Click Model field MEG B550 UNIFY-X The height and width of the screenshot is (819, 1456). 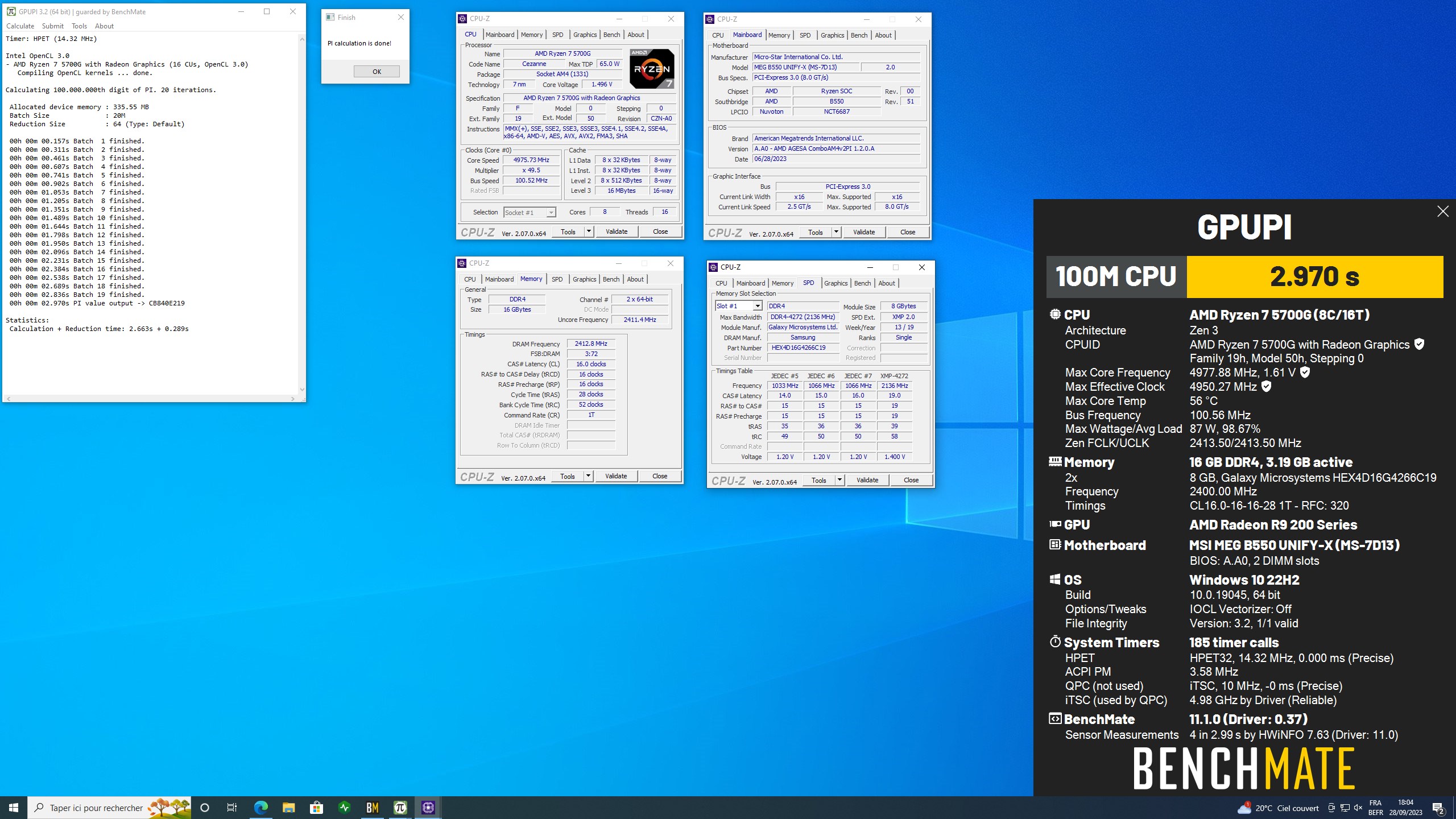click(x=805, y=67)
